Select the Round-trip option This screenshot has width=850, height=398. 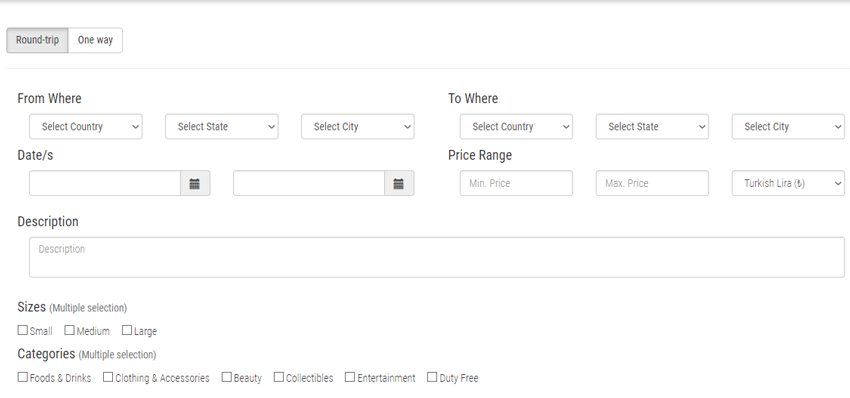[37, 40]
